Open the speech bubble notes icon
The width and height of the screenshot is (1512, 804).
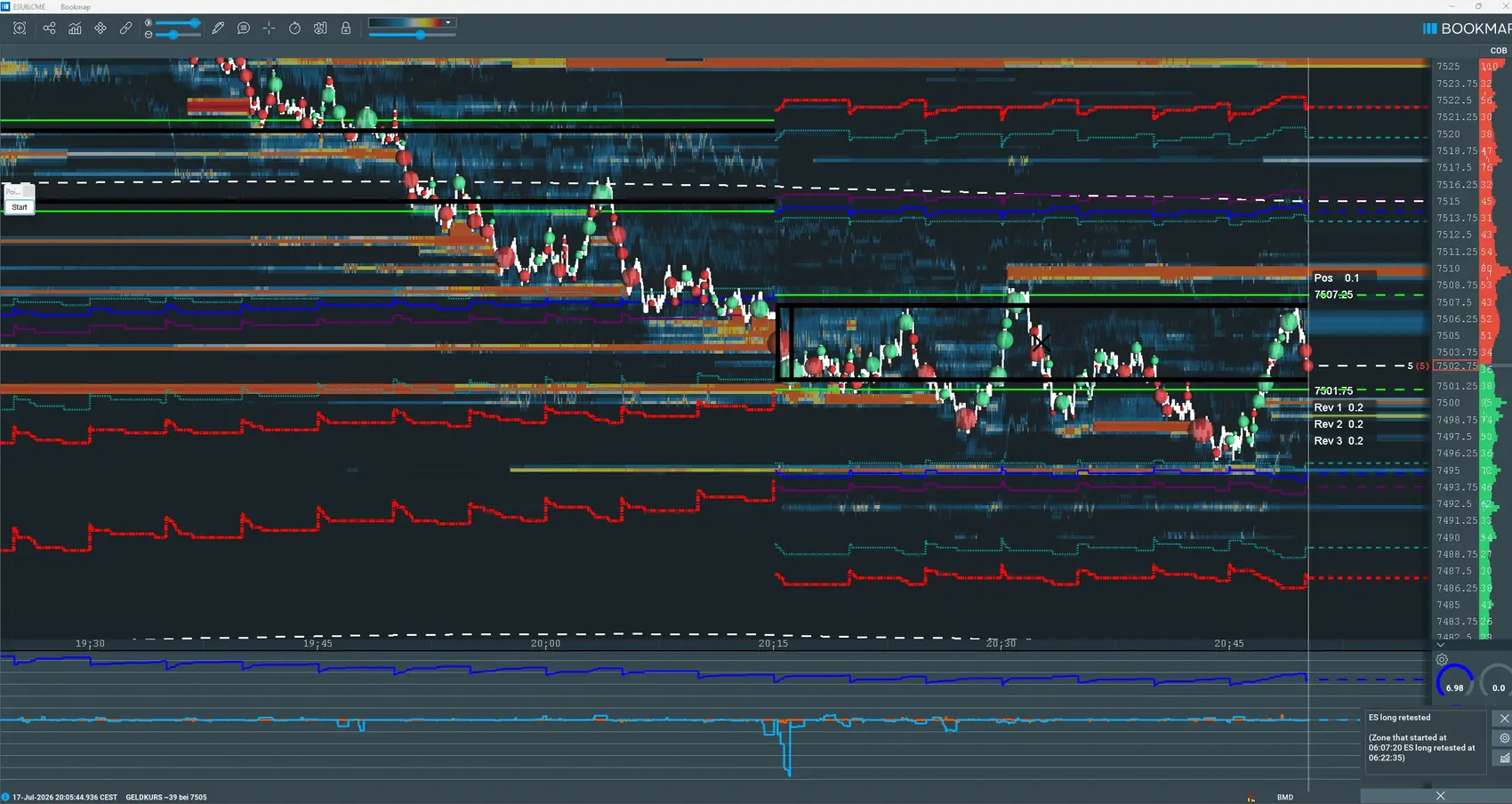[x=243, y=28]
